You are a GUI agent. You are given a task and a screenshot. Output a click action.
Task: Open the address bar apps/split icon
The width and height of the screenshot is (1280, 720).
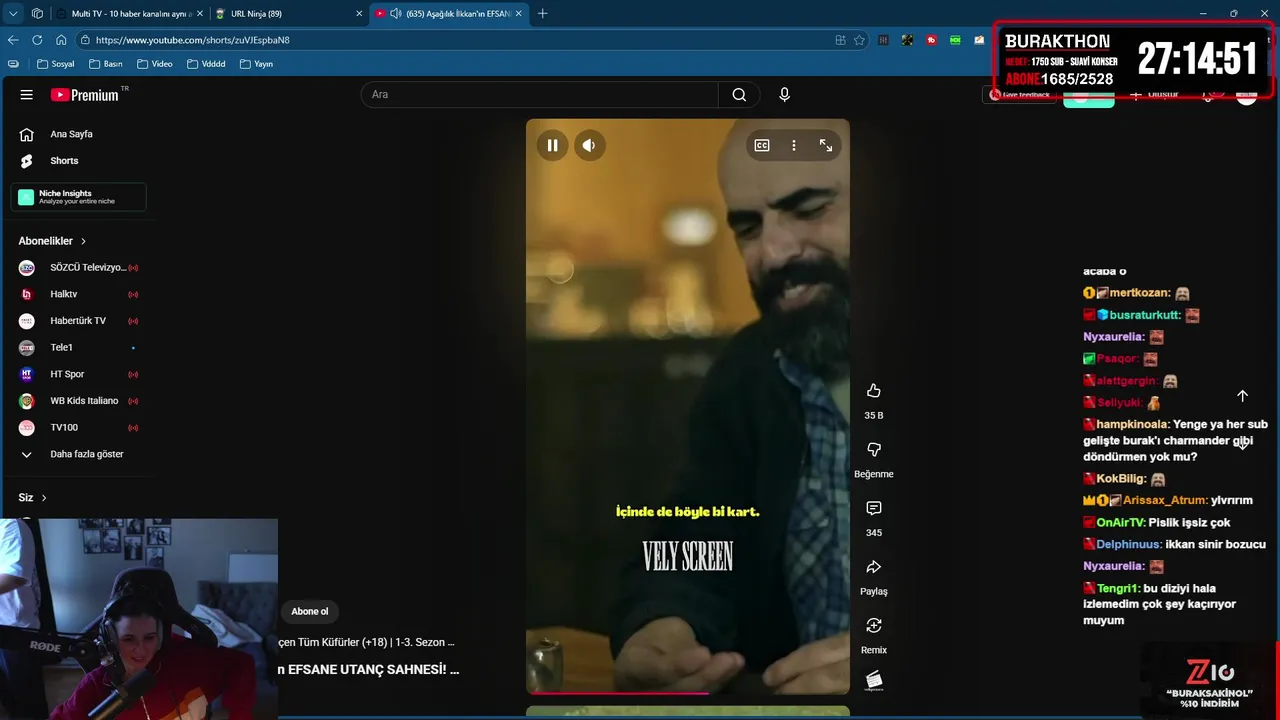pos(840,40)
